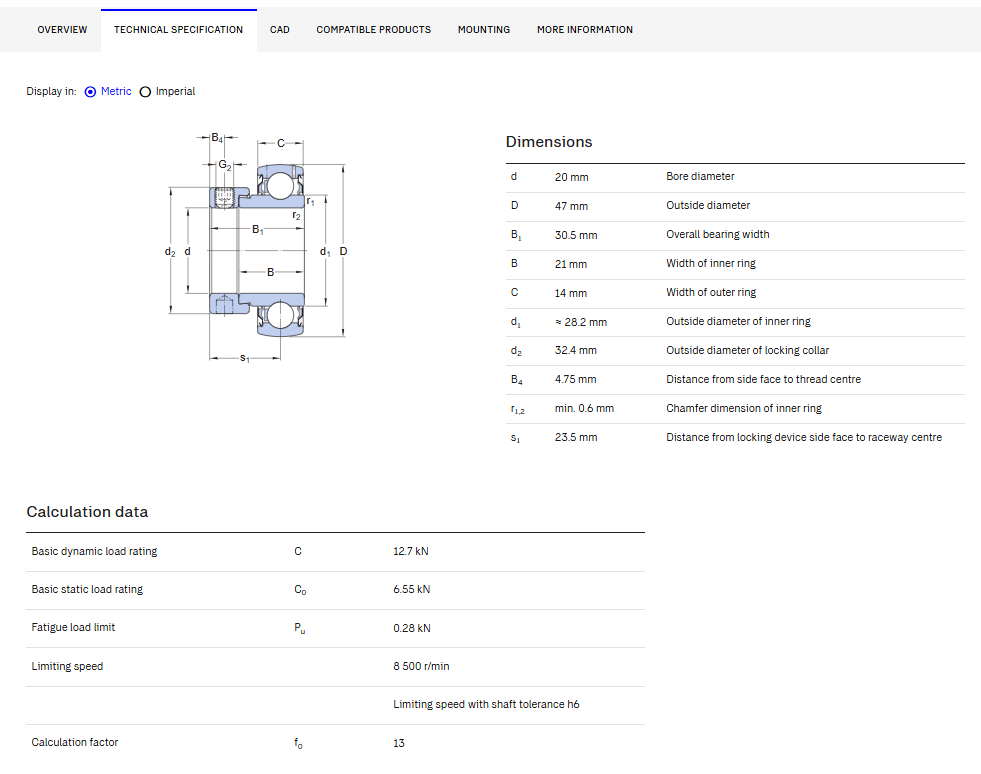The image size is (981, 774).
Task: Click the bearing cross-section drawing
Action: click(x=257, y=248)
